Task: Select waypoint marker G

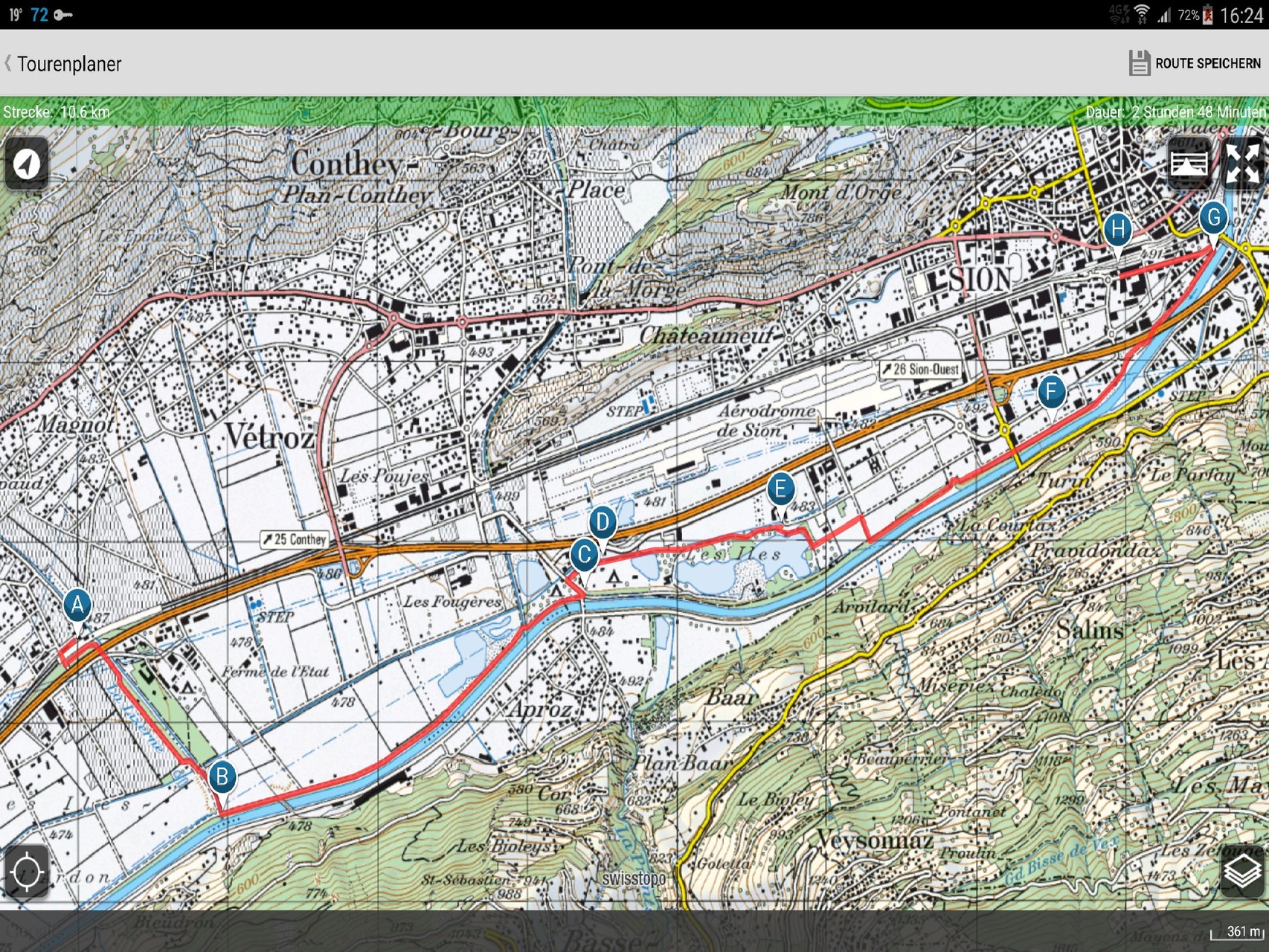Action: coord(1213,218)
